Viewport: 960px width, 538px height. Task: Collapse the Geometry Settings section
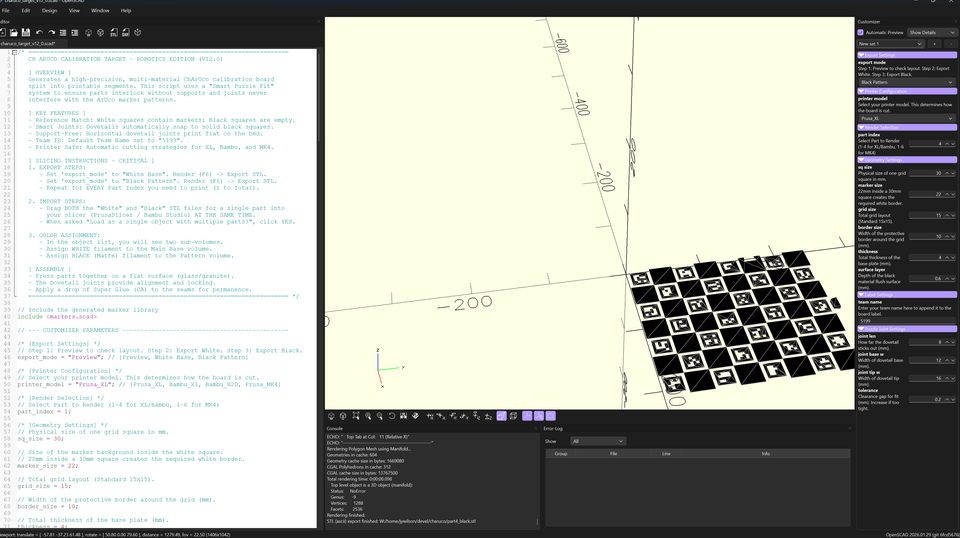pos(907,160)
